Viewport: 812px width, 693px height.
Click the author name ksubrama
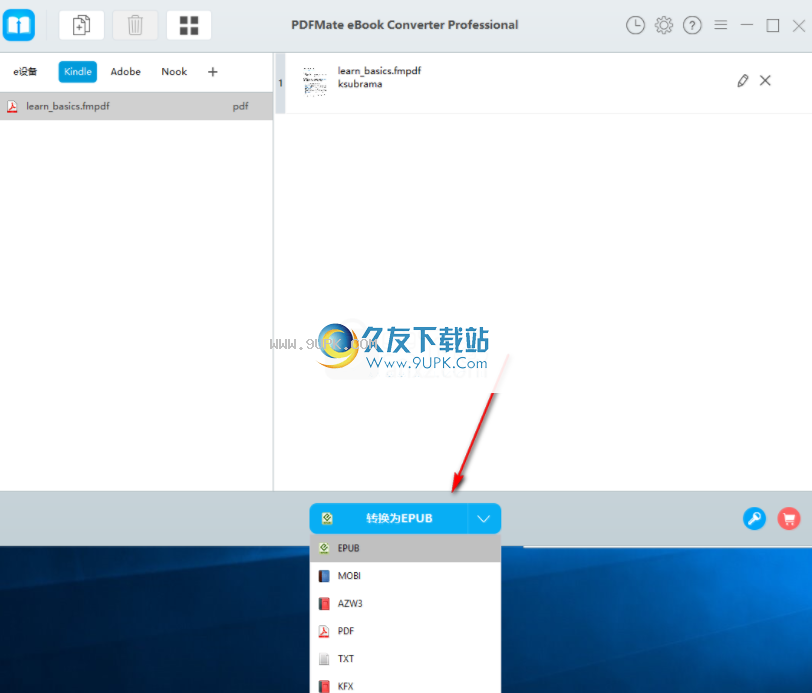pos(360,84)
